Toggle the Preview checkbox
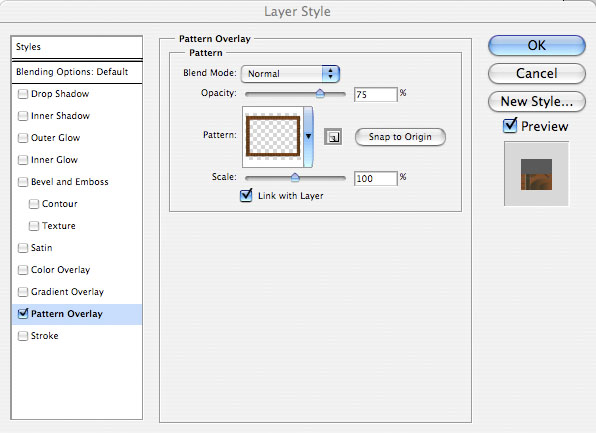This screenshot has width=596, height=433. pos(510,126)
